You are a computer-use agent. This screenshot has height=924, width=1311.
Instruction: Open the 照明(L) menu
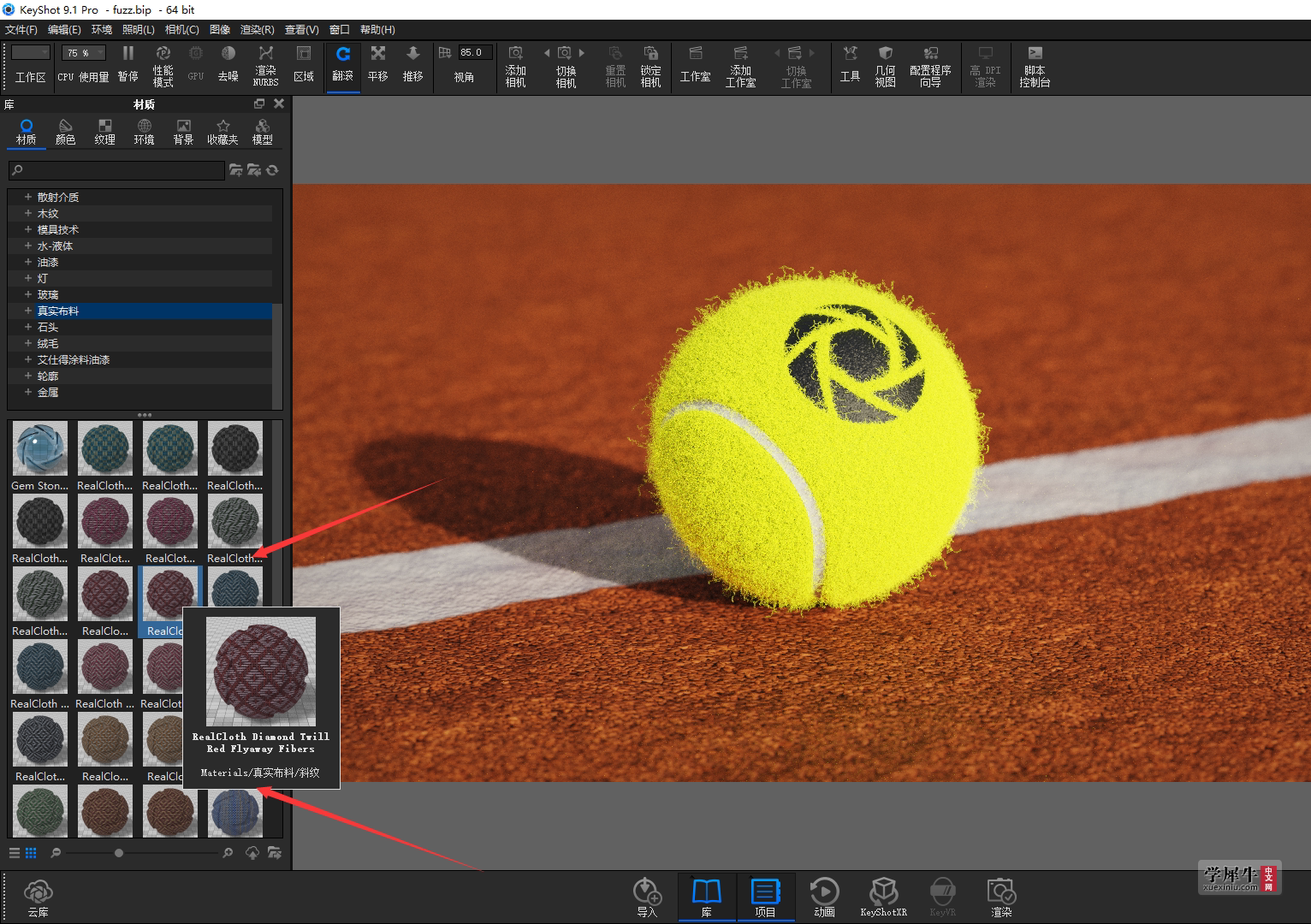click(139, 30)
